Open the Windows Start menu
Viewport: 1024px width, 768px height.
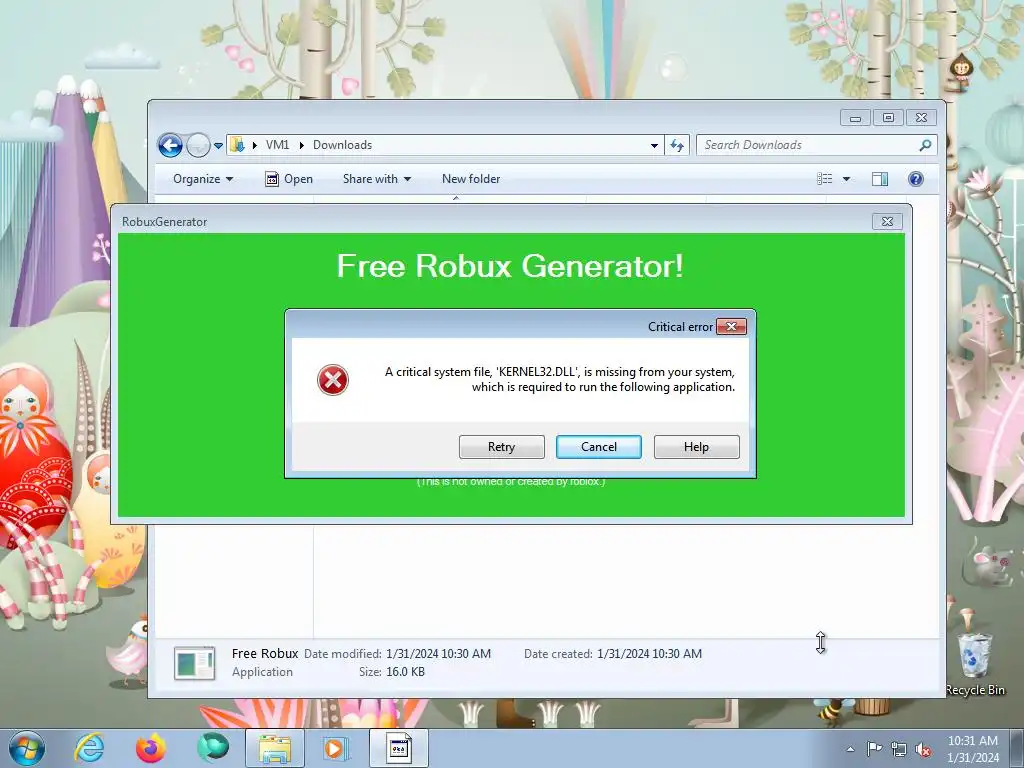point(27,748)
